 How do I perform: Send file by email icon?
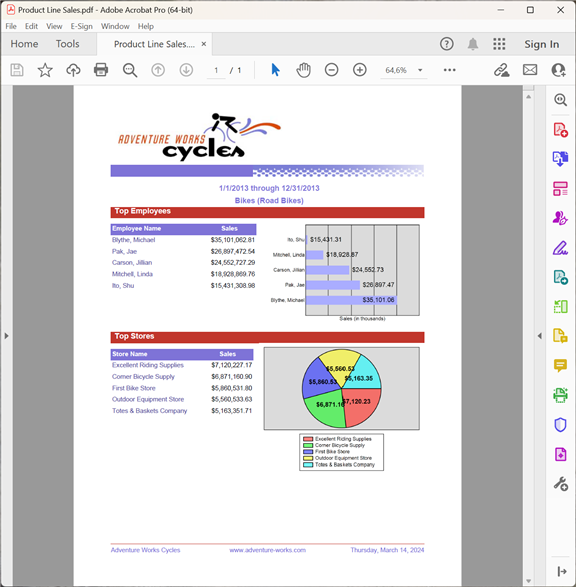coord(530,70)
